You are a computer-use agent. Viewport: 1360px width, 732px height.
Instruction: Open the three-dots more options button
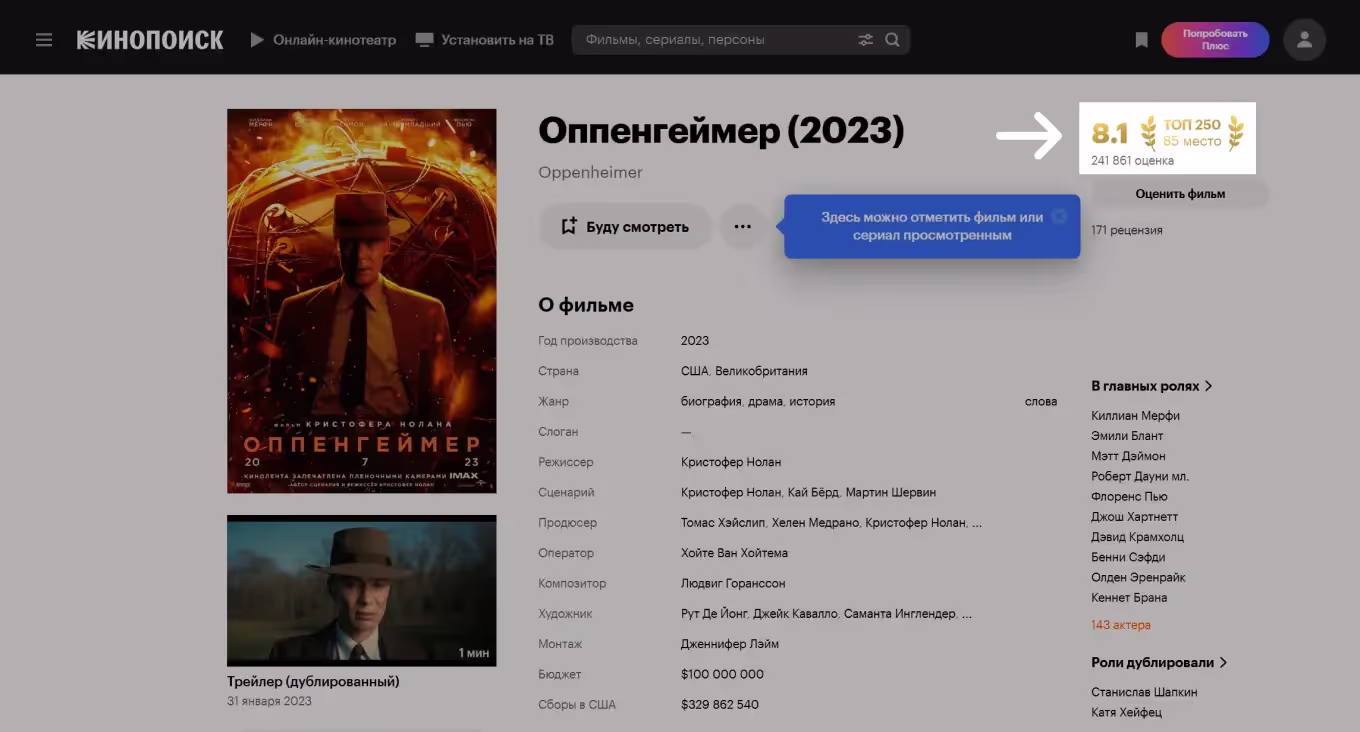(742, 227)
